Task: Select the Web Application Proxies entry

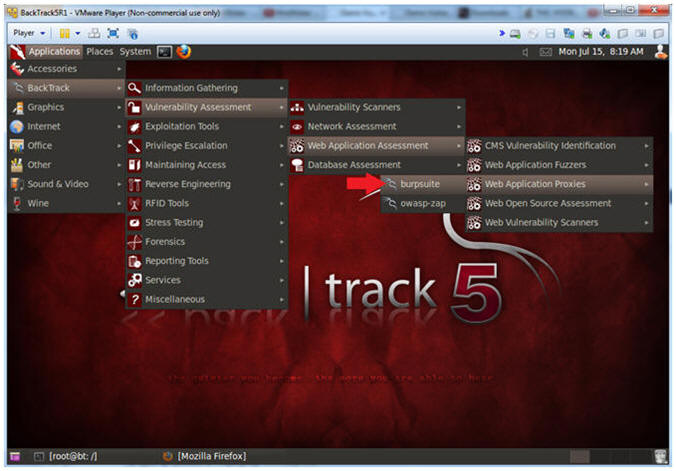Action: 559,184
